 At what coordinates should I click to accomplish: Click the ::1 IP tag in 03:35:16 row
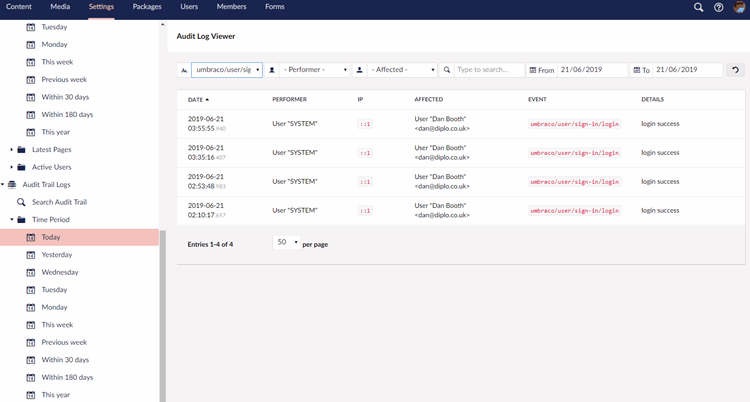[x=365, y=153]
